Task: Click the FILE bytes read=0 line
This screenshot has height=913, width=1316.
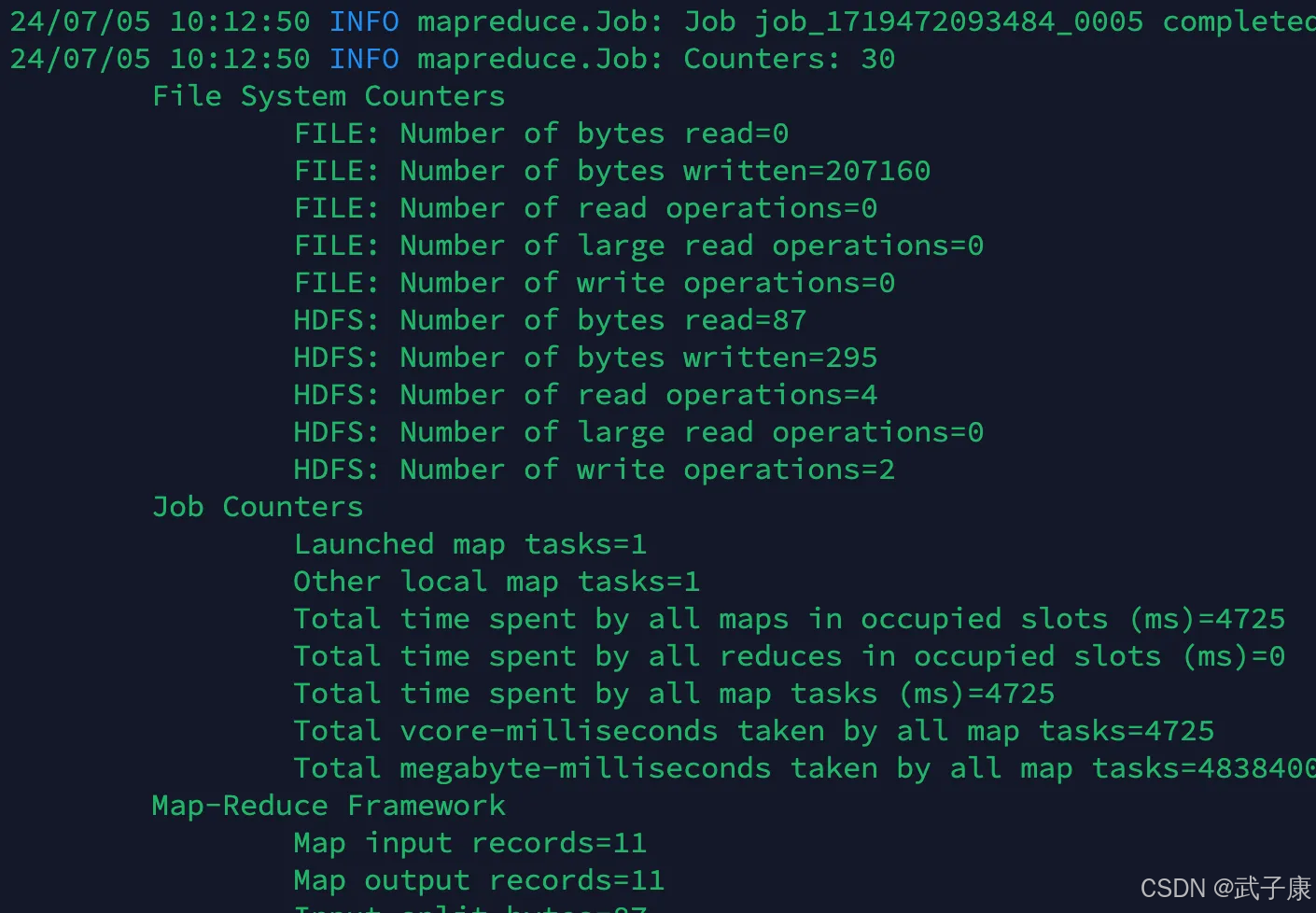Action: pyautogui.click(x=540, y=133)
